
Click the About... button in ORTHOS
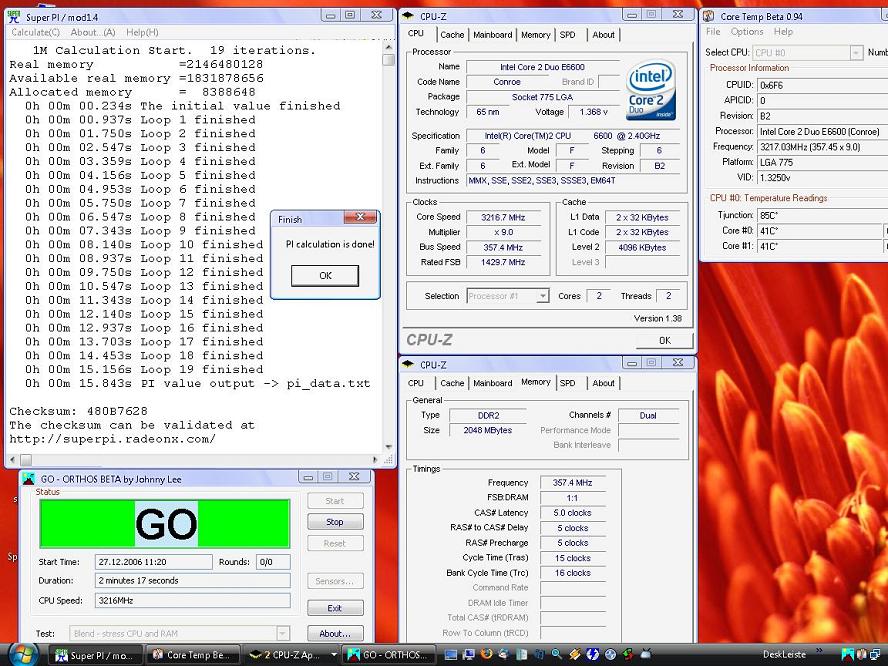tap(335, 633)
